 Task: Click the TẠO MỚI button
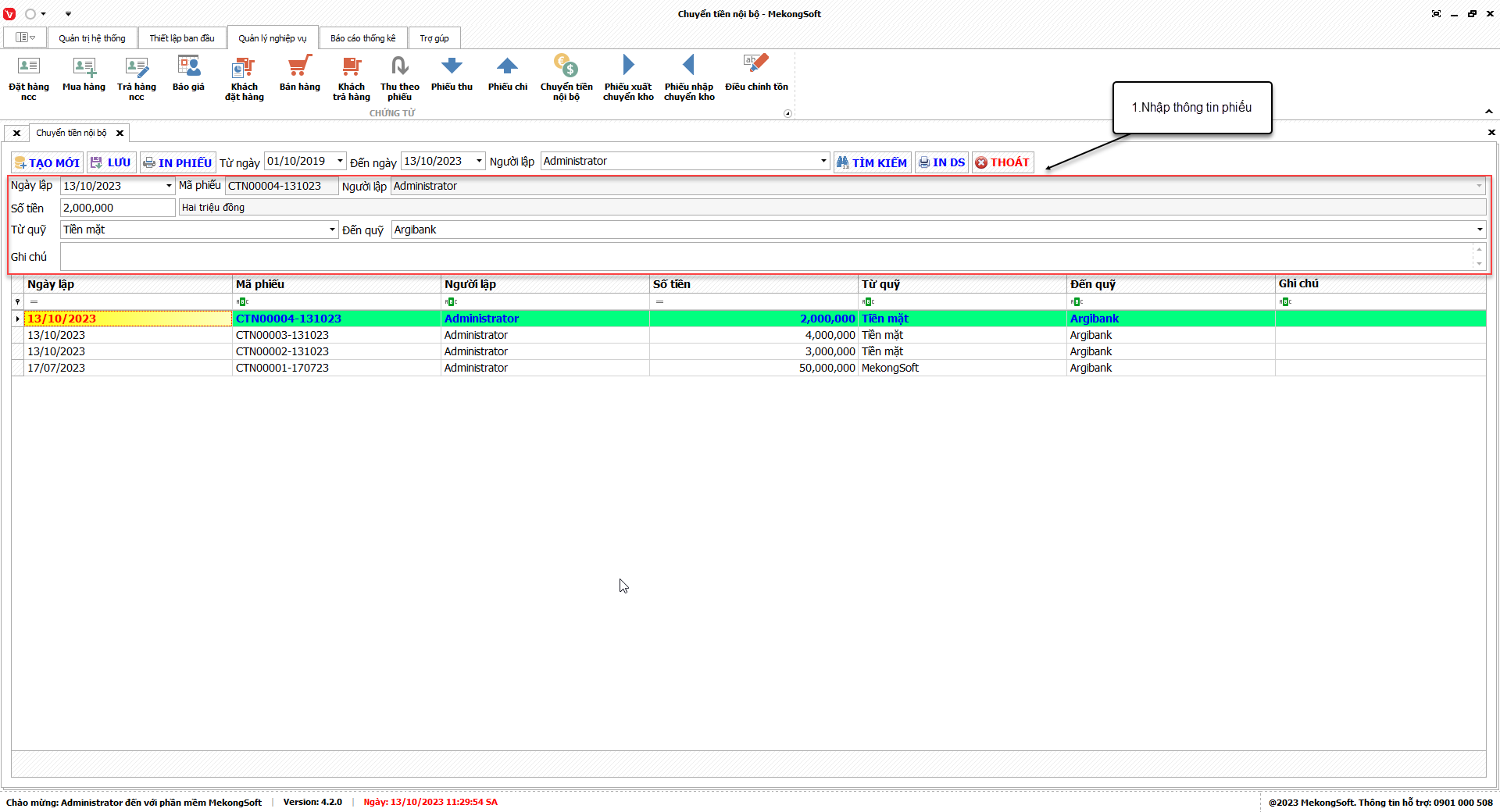[47, 162]
